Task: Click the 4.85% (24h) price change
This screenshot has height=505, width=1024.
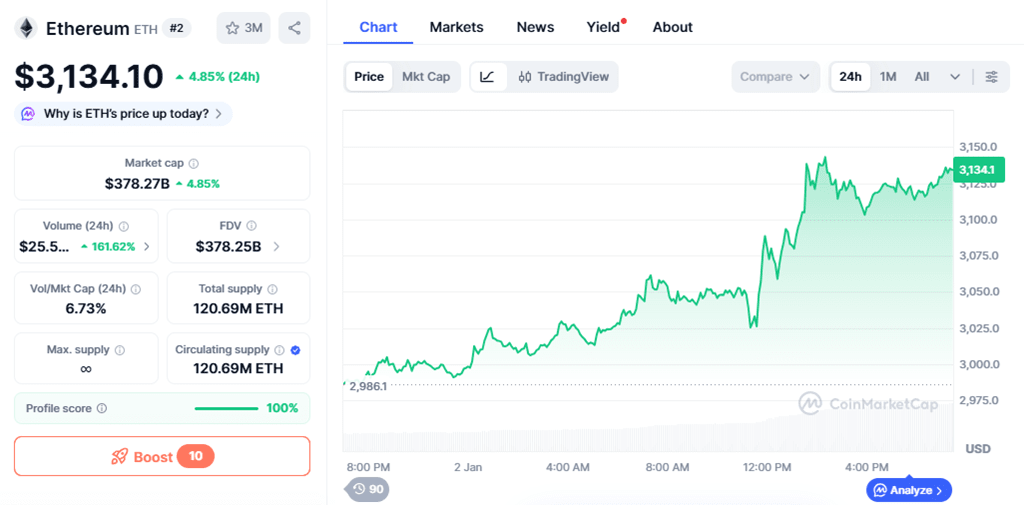Action: tap(217, 77)
